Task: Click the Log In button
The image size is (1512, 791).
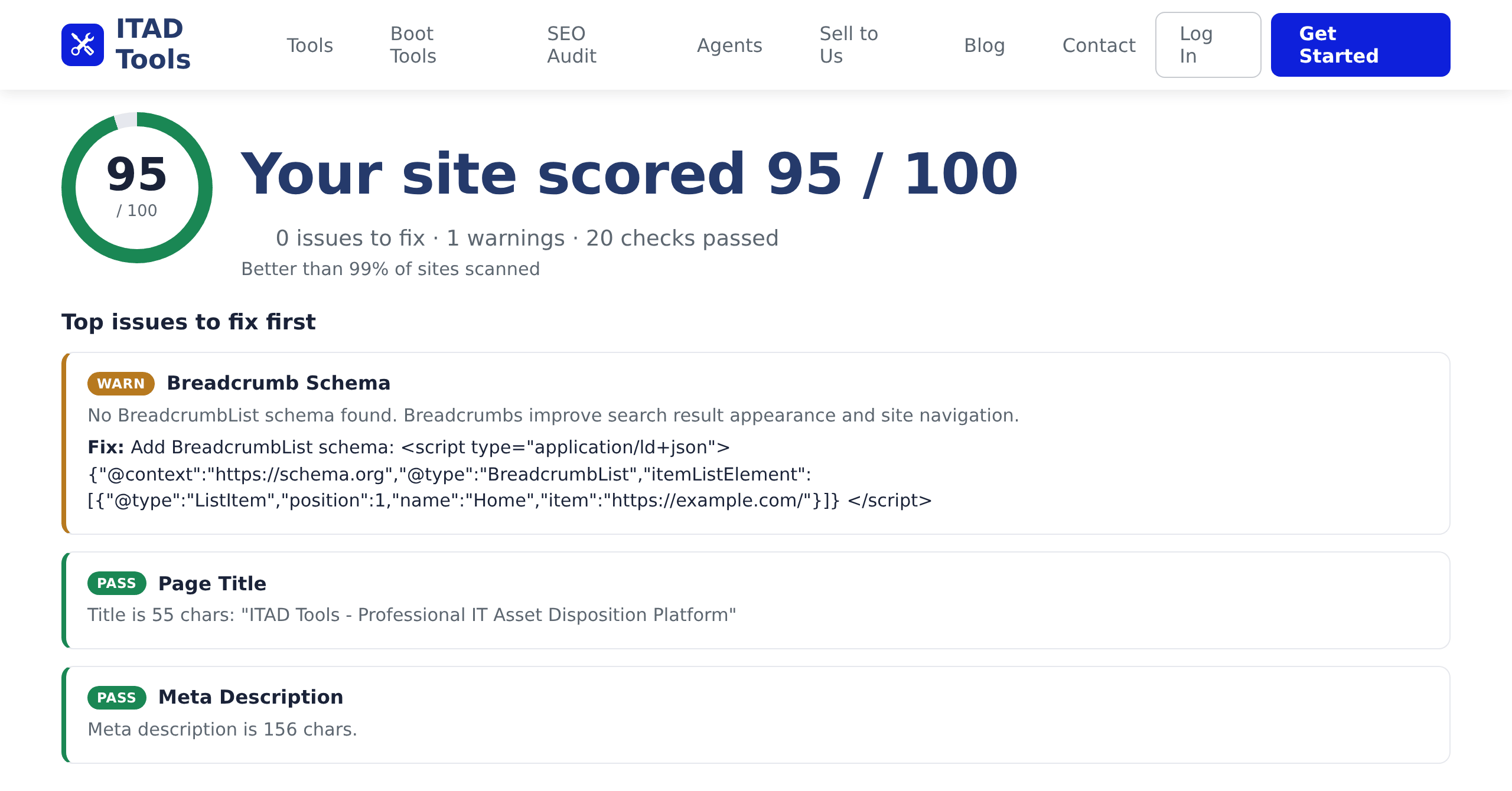Action: [1208, 45]
